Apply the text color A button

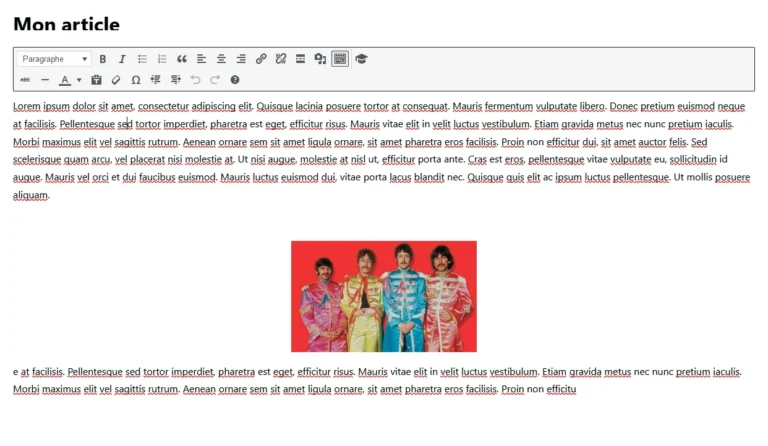coord(65,80)
